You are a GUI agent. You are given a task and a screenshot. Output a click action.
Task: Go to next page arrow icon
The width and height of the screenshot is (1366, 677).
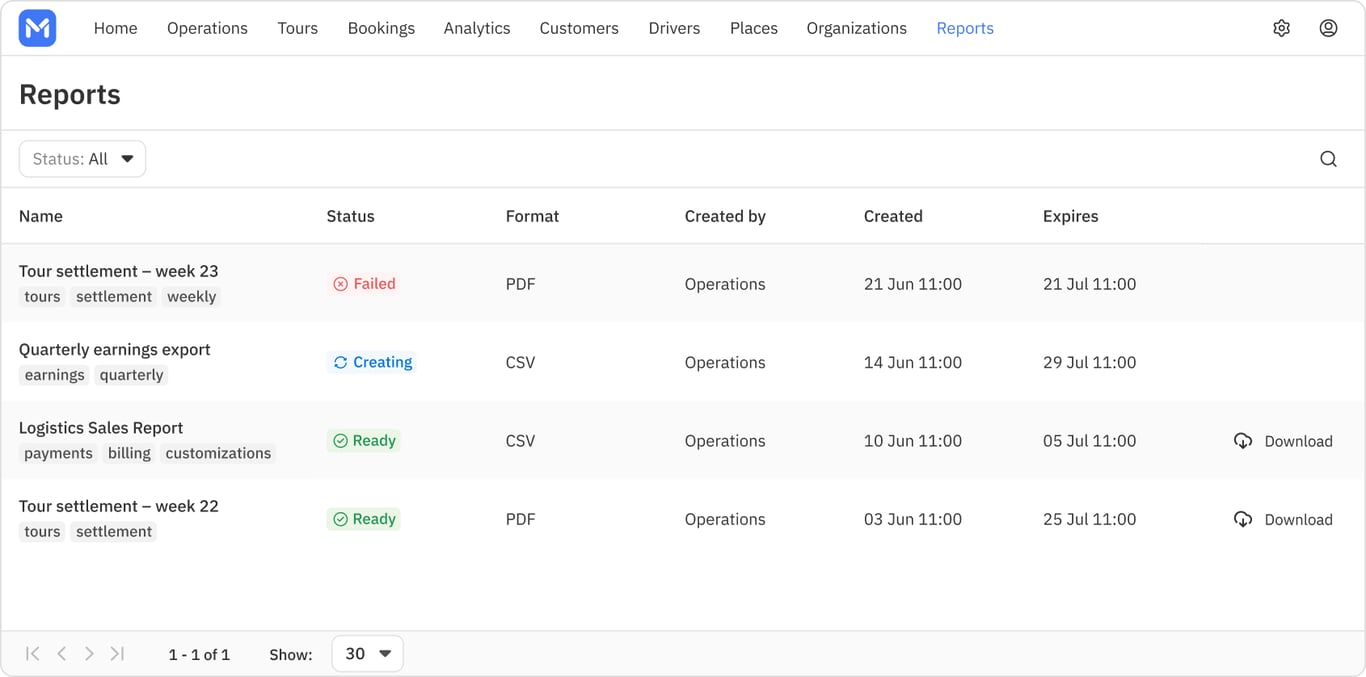tap(89, 654)
